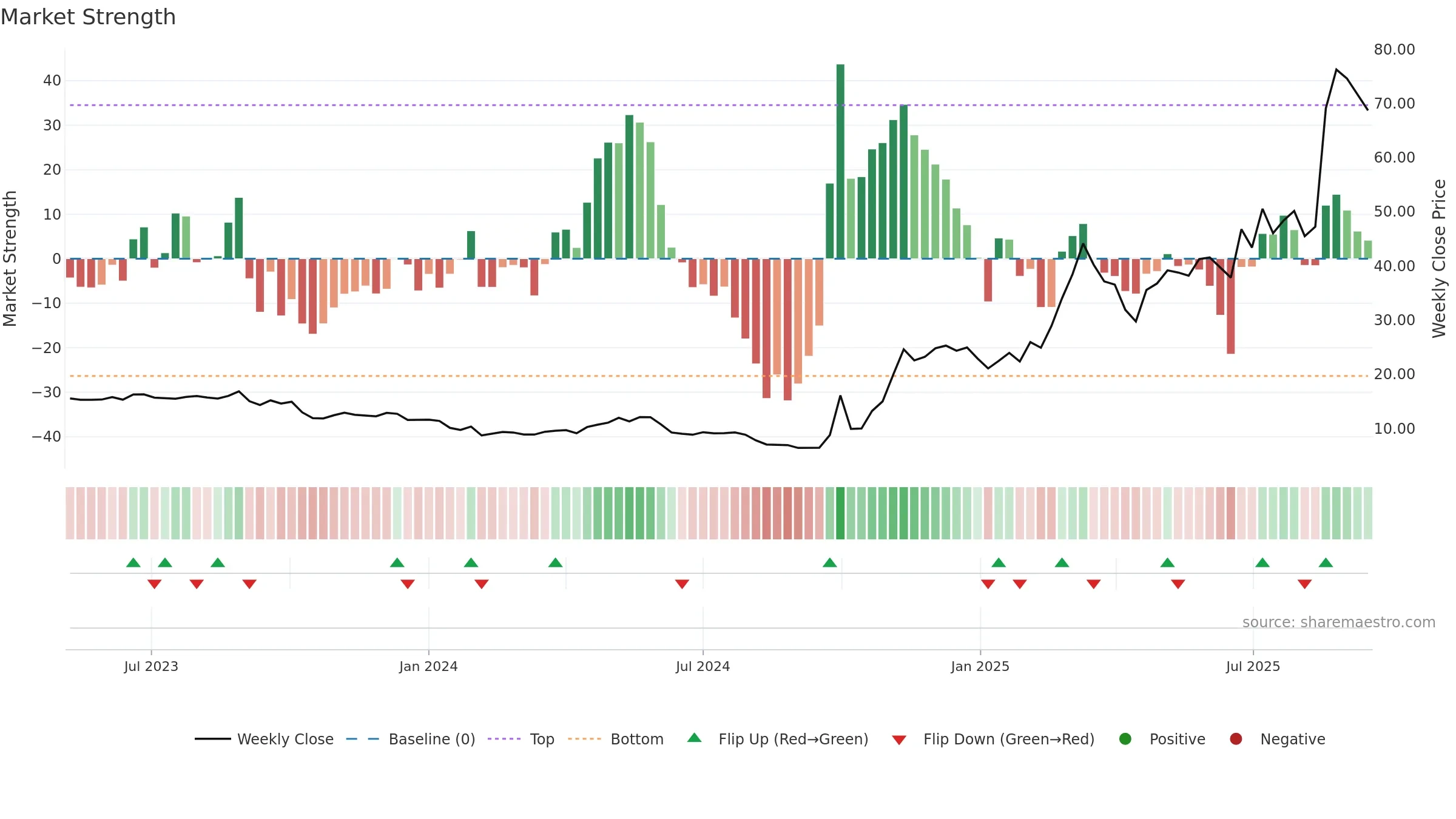Toggle Flip Down (Green→Red) legend entry
Viewport: 1456px width, 819px height.
(x=993, y=739)
